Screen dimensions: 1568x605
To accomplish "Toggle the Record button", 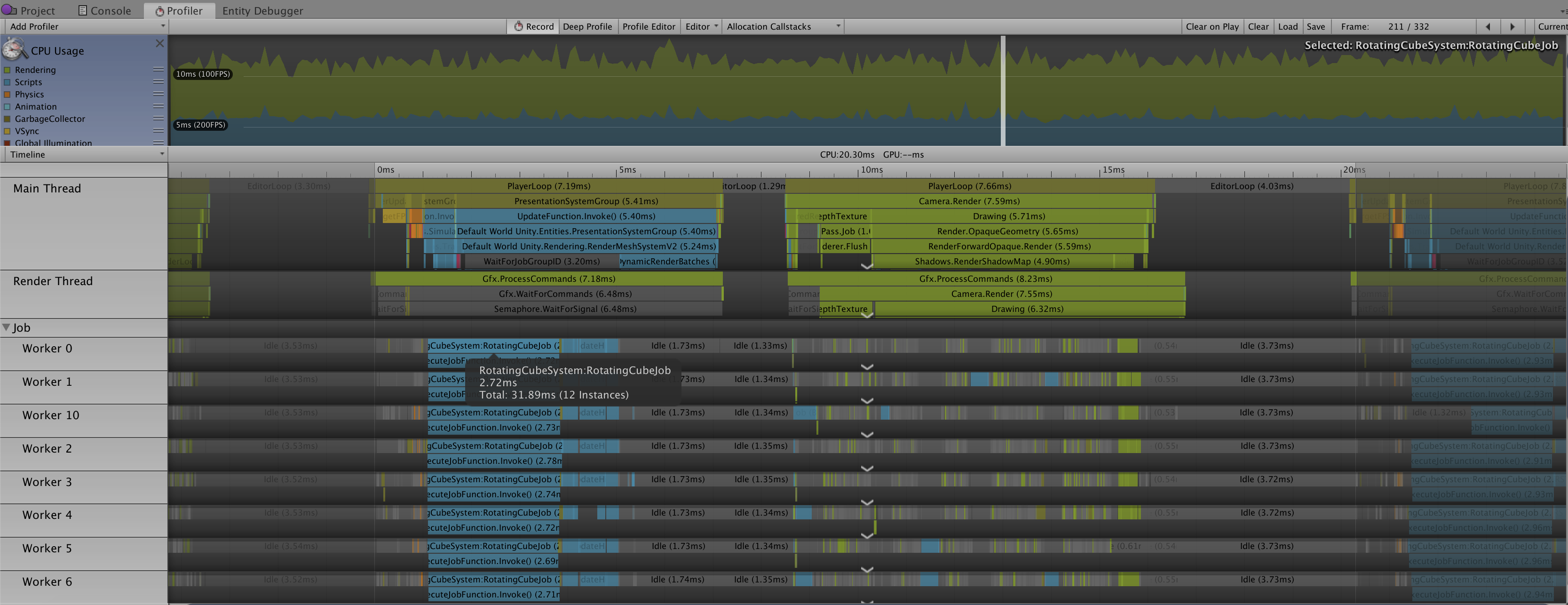I will pyautogui.click(x=533, y=26).
